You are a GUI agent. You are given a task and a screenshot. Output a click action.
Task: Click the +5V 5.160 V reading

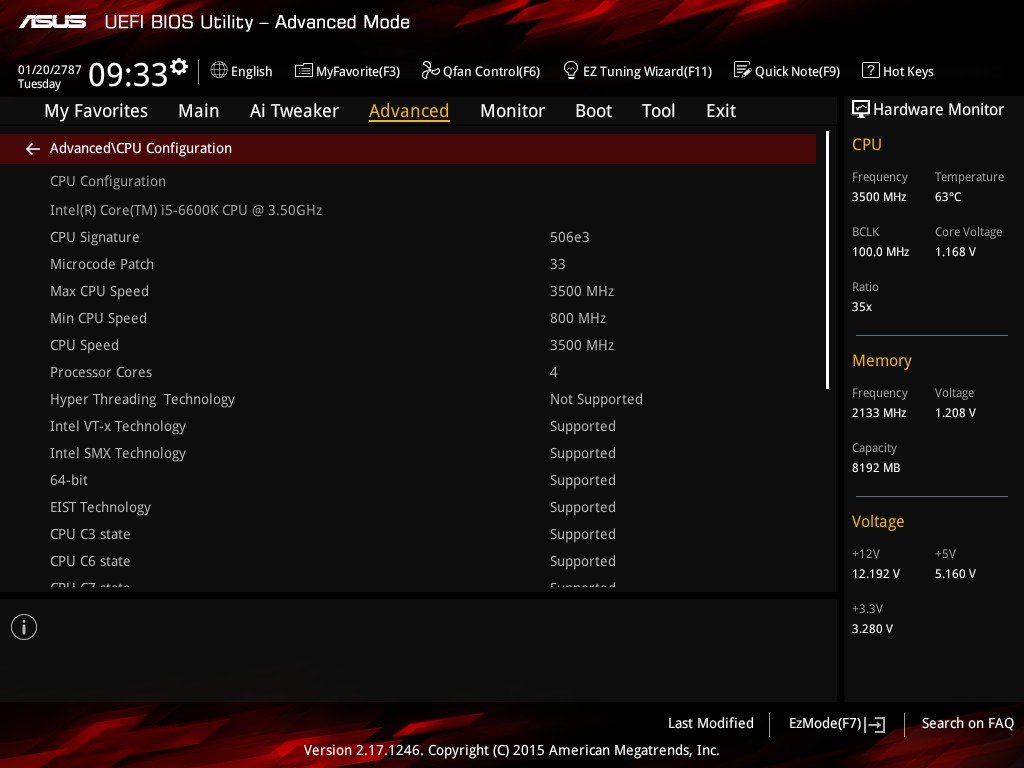(x=955, y=574)
